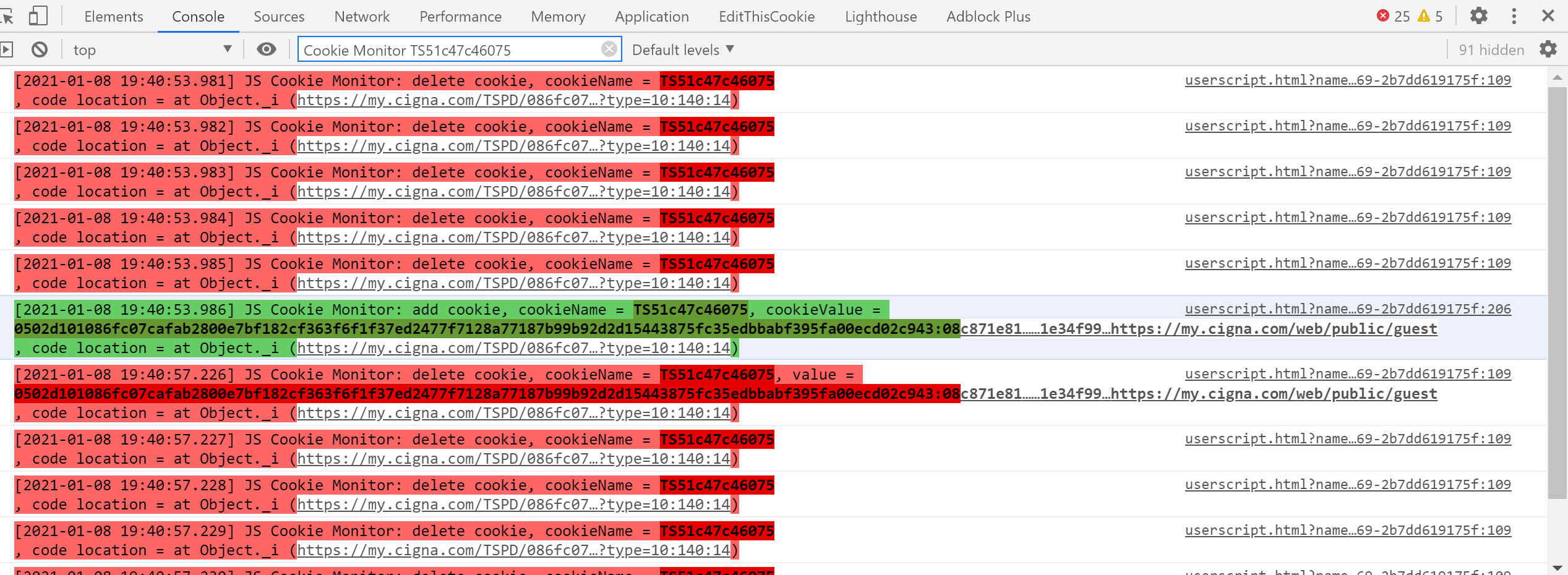Create a live expression with the eye icon
The width and height of the screenshot is (1568, 575).
click(x=266, y=49)
